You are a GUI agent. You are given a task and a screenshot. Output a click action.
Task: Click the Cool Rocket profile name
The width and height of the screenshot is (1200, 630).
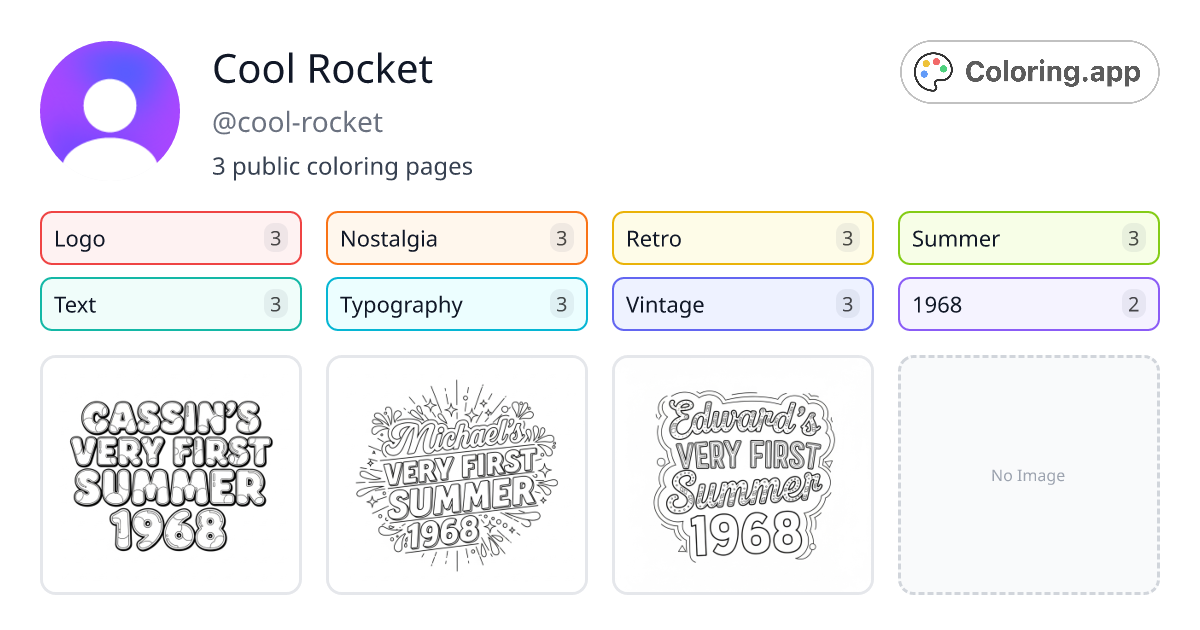322,69
